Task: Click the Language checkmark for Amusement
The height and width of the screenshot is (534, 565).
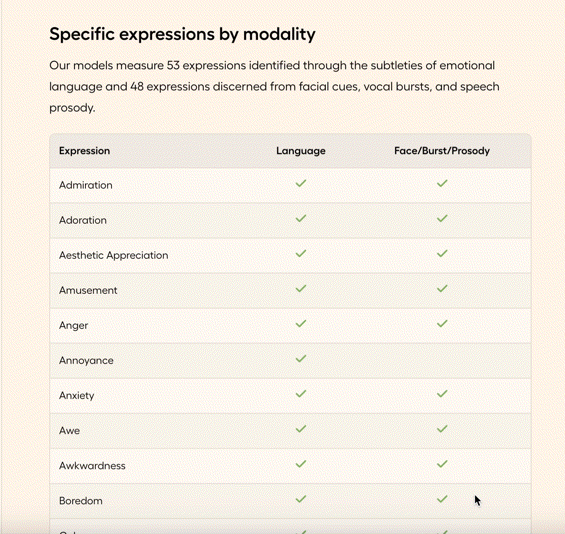Action: 301,289
